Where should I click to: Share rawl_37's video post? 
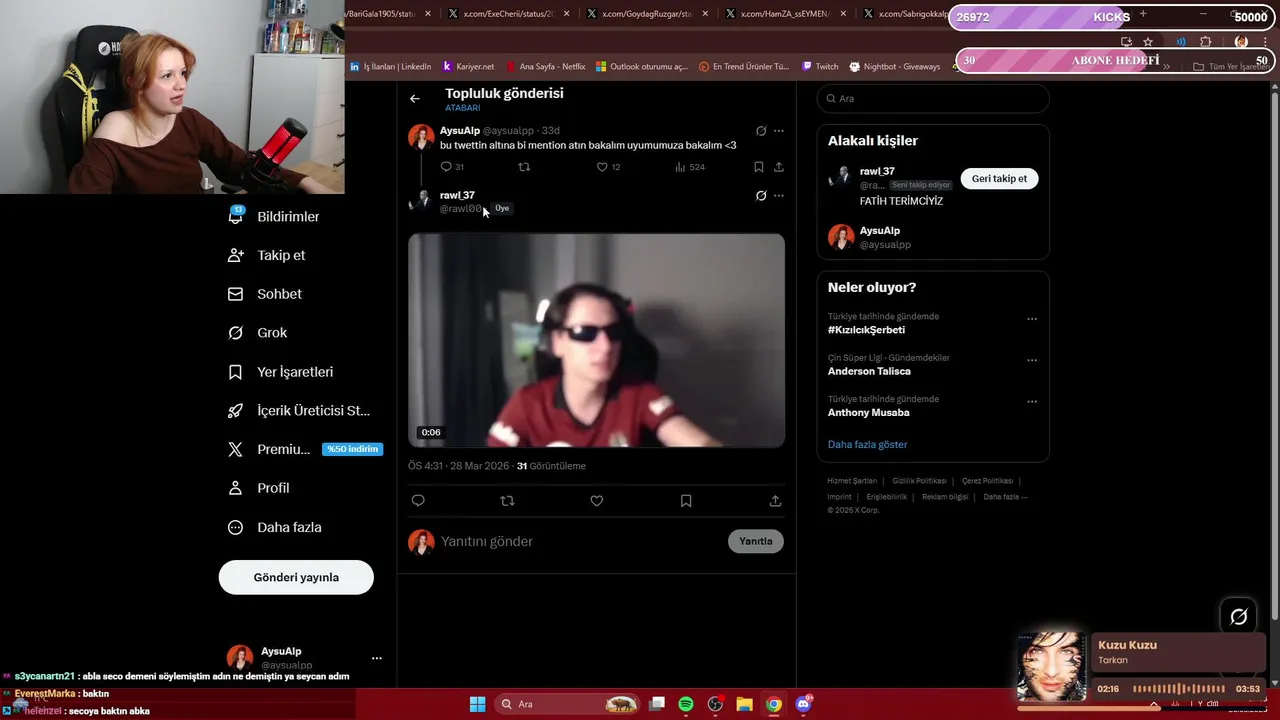[x=775, y=501]
